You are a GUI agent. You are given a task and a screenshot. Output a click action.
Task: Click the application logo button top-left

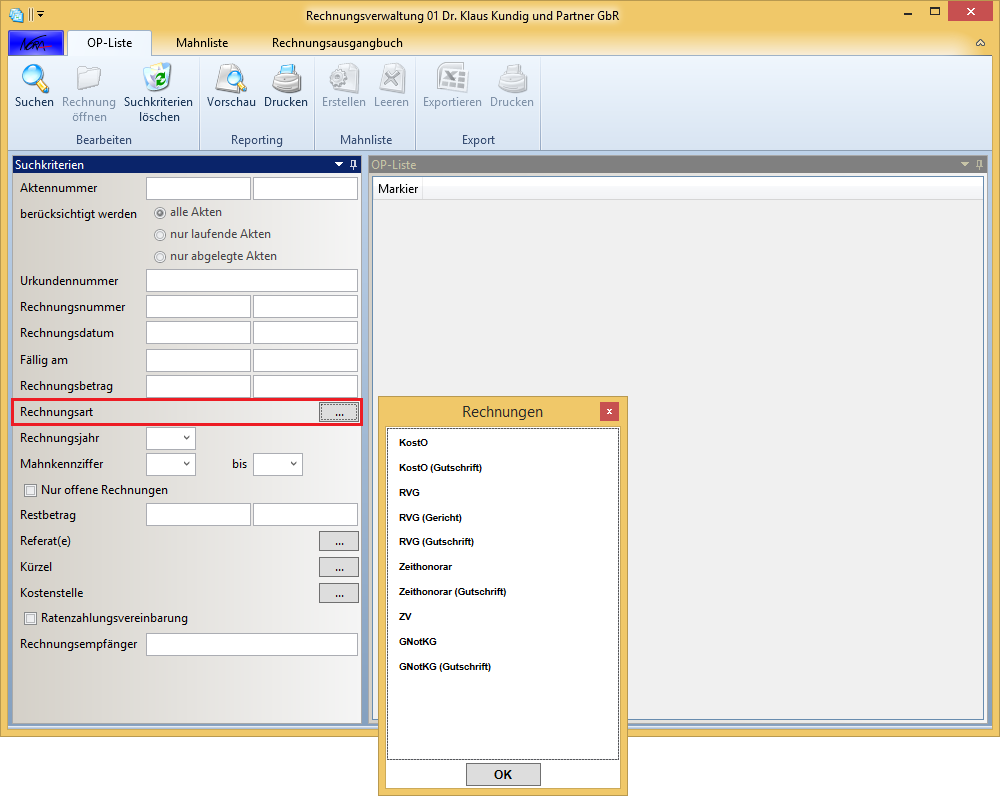coord(36,43)
